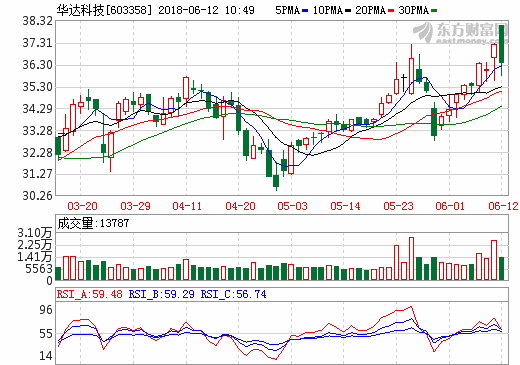Click the 96 RSI axis label
Screen dimensions: 520x365
tap(46, 310)
